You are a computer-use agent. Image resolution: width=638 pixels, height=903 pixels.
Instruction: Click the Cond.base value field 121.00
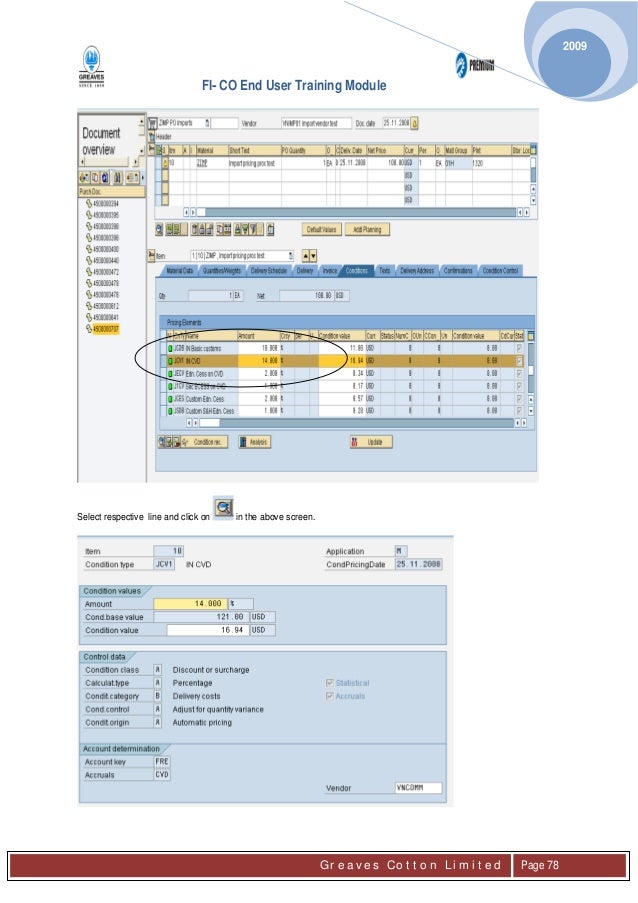202,617
